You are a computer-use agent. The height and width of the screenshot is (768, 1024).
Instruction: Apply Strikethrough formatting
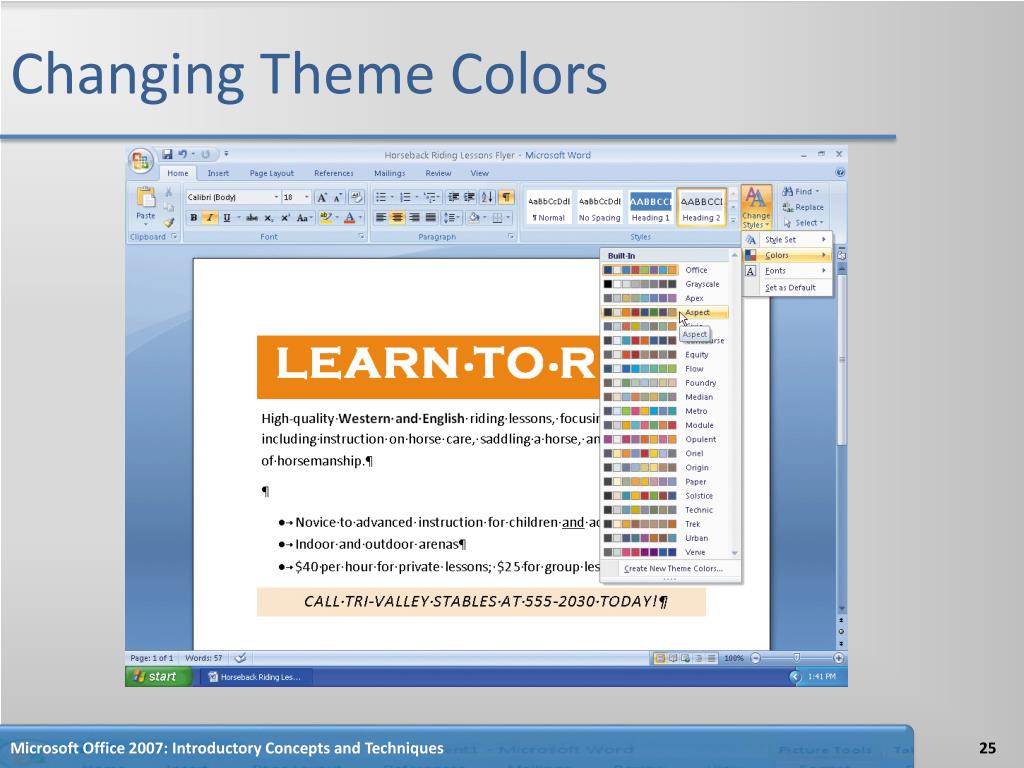click(251, 218)
